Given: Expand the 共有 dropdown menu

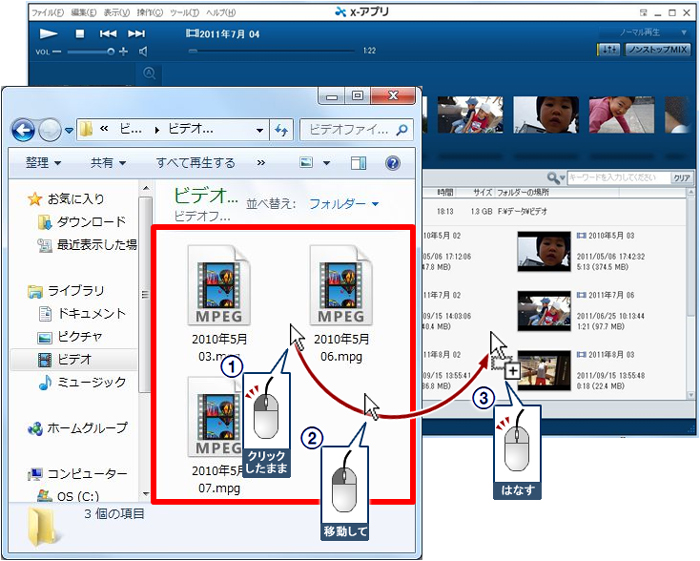Looking at the screenshot, I should tap(108, 163).
